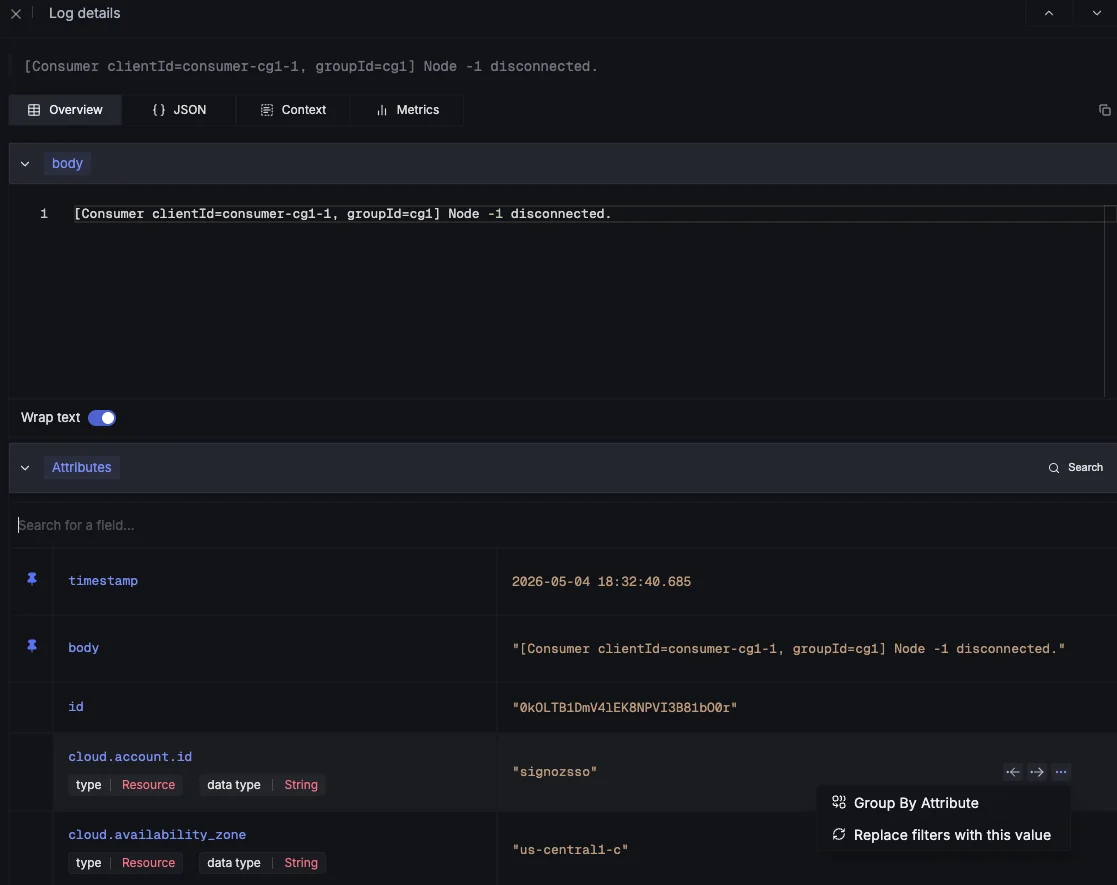Screen dimensions: 1117x885
Task: Click the Search button in Attributes header
Action: tap(1076, 467)
